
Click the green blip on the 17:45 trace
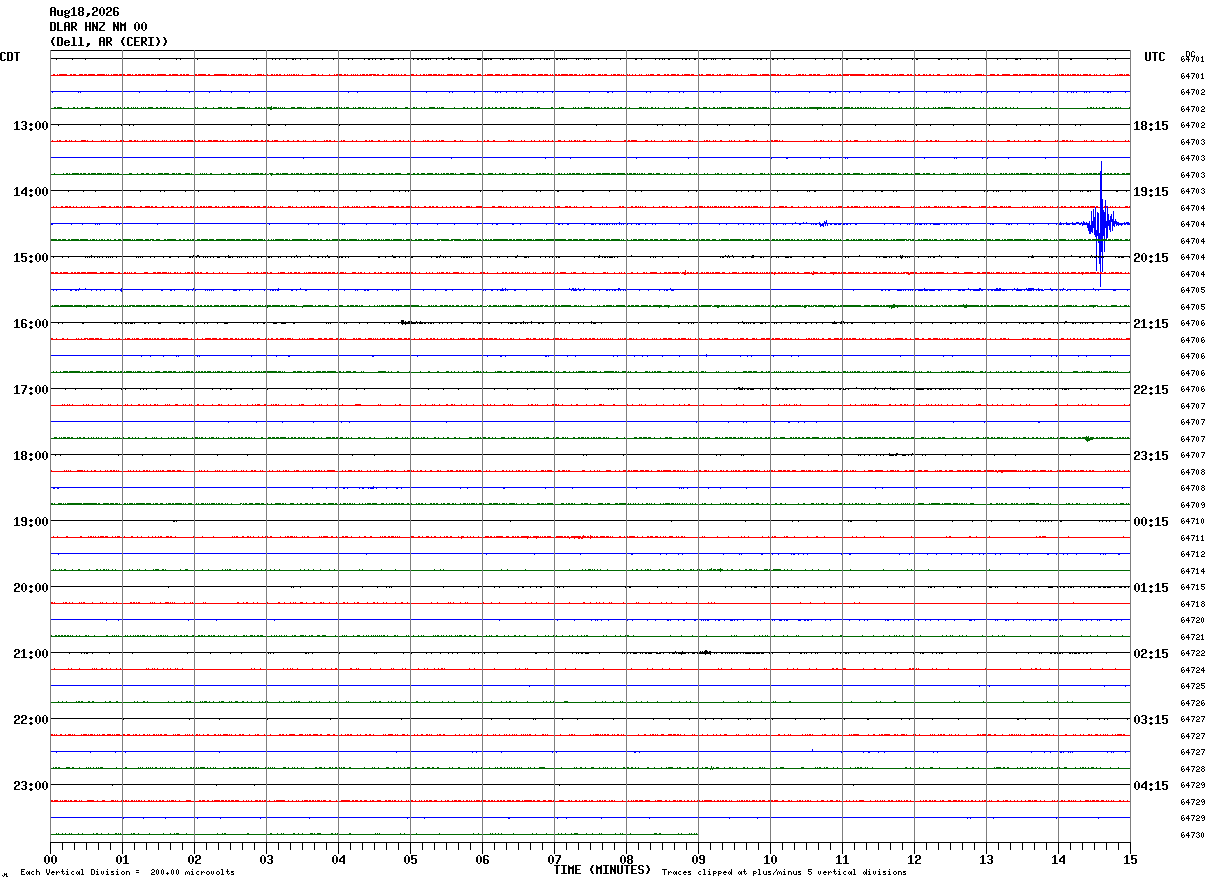click(1088, 438)
